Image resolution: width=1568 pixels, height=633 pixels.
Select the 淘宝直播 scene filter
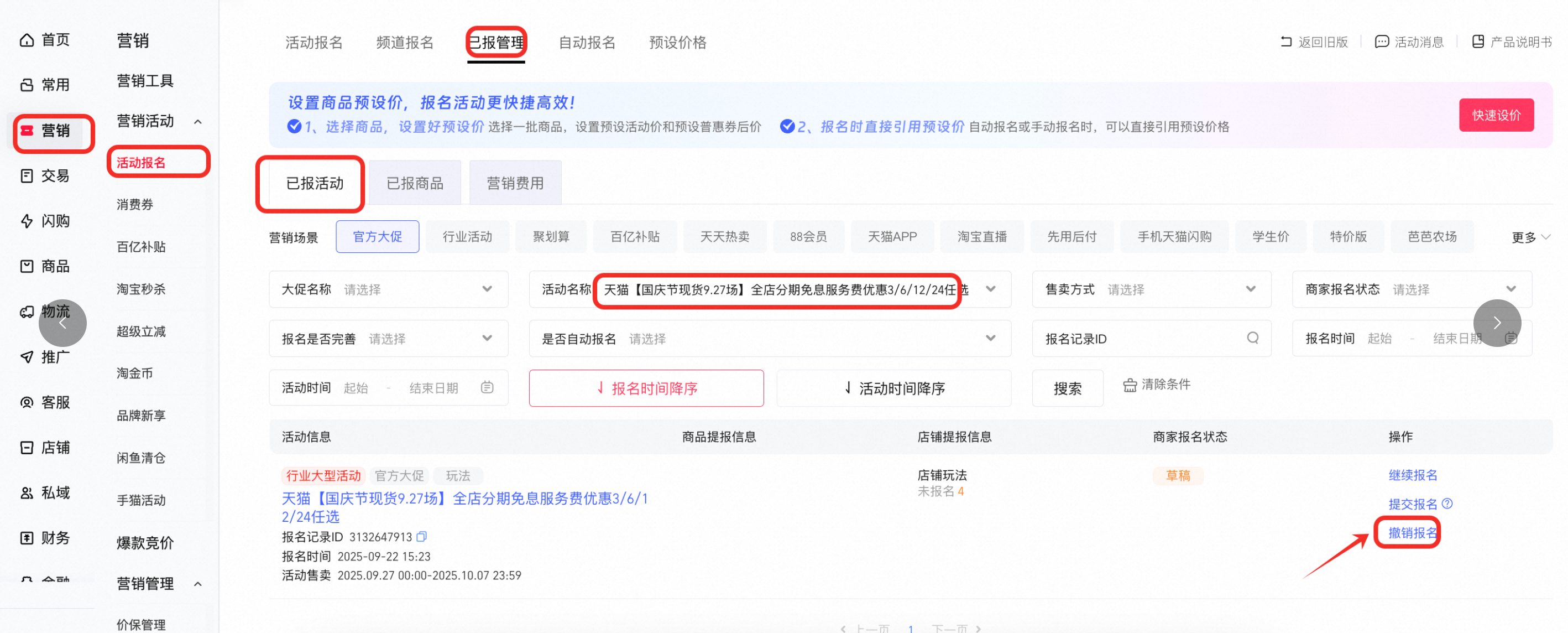pyautogui.click(x=982, y=237)
